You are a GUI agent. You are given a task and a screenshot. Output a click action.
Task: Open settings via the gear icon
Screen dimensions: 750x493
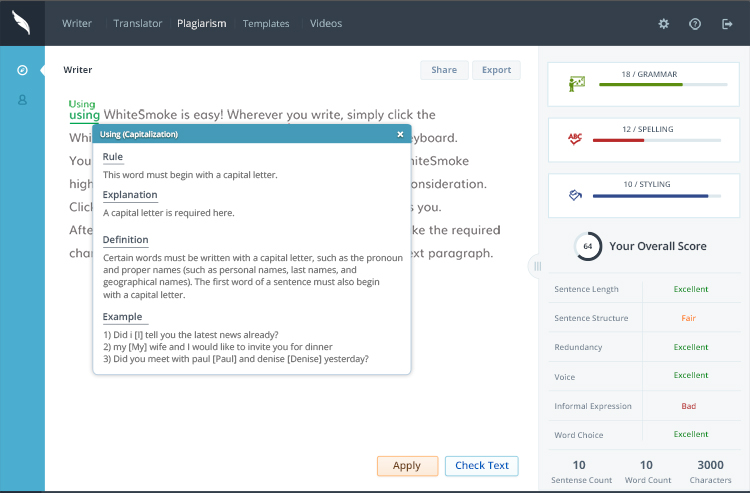click(664, 23)
